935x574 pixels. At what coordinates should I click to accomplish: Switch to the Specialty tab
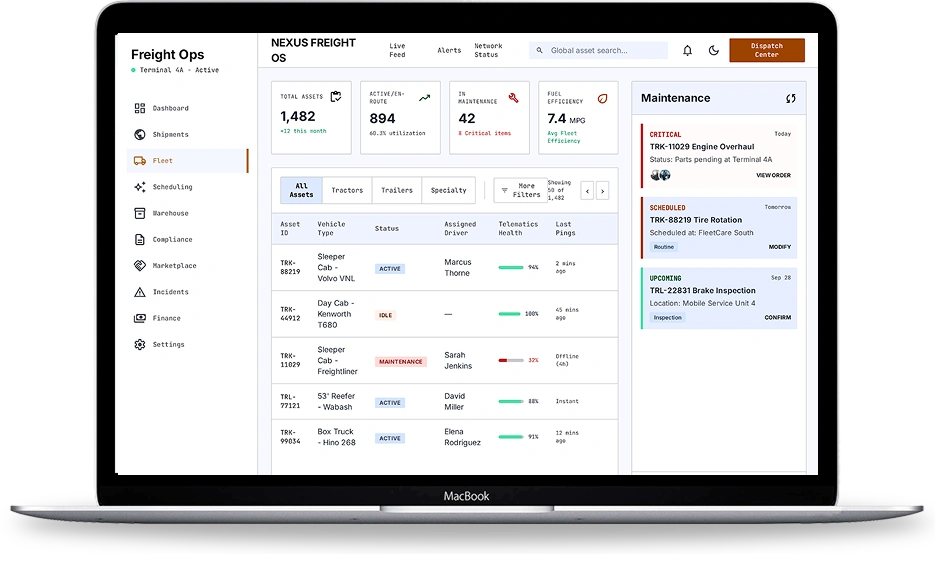448,190
